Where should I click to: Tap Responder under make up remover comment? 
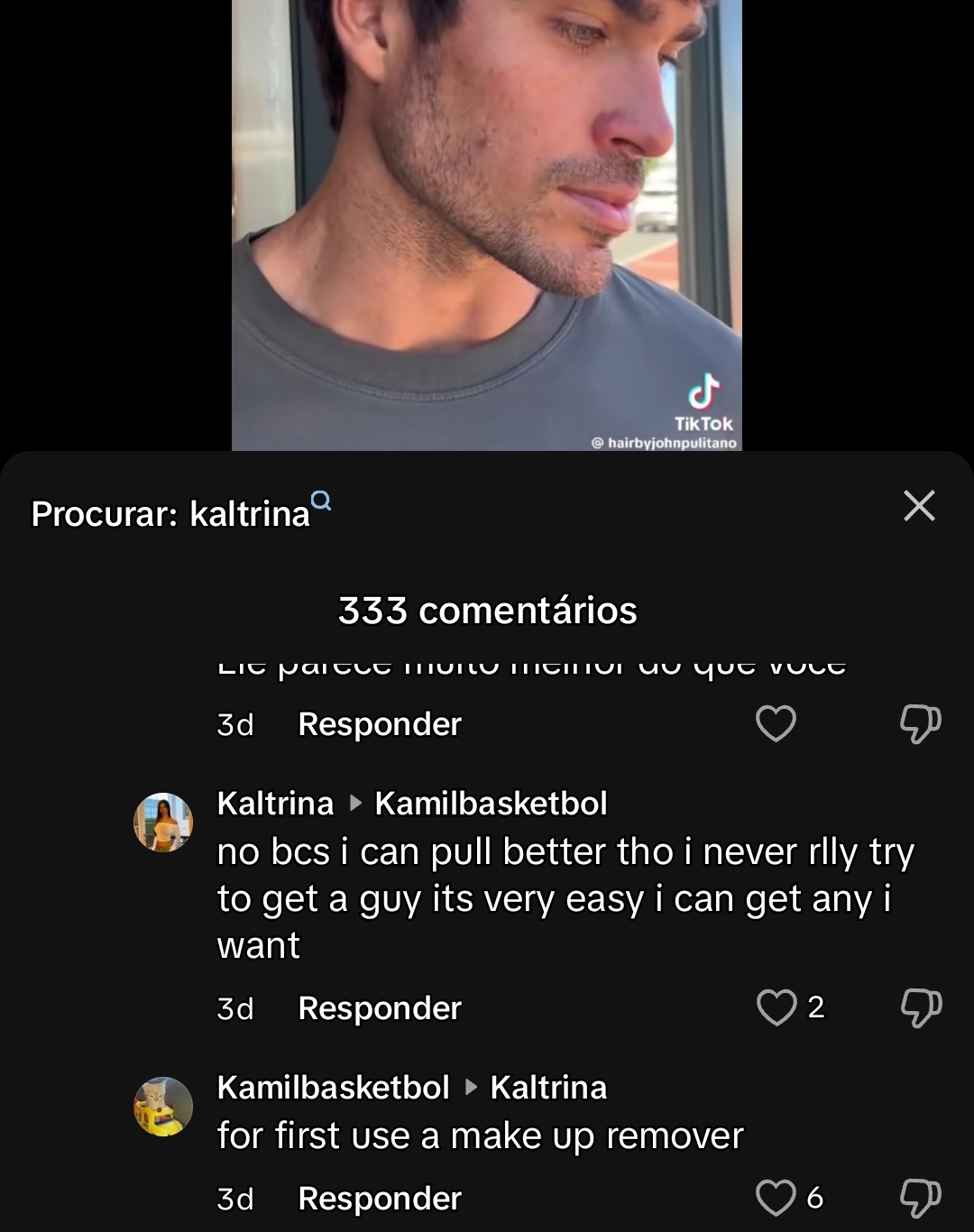pyautogui.click(x=379, y=1199)
